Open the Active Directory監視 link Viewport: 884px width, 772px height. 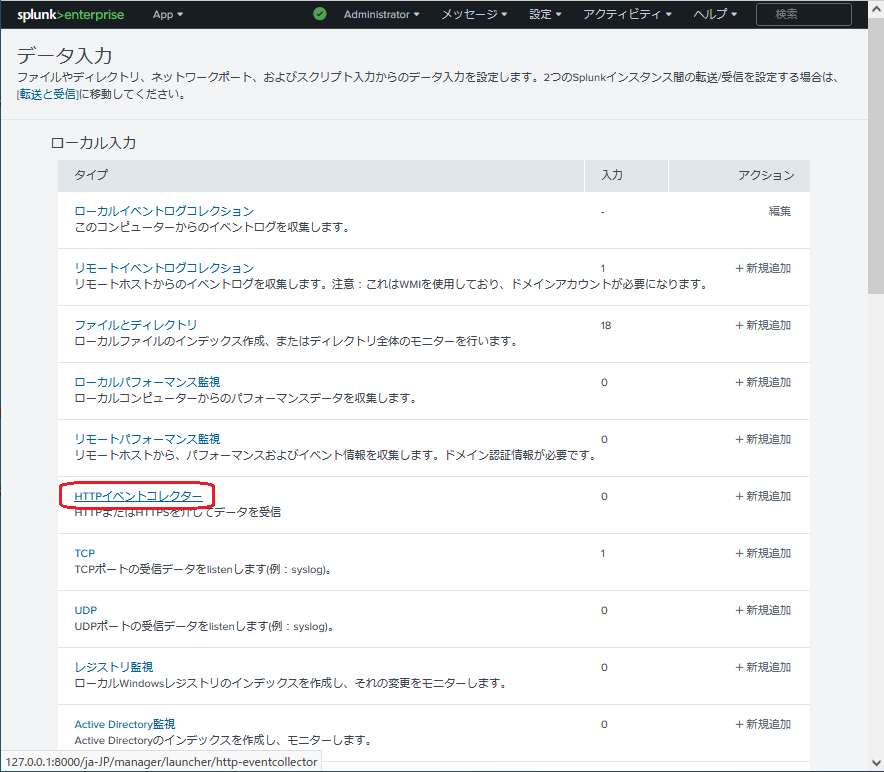125,724
